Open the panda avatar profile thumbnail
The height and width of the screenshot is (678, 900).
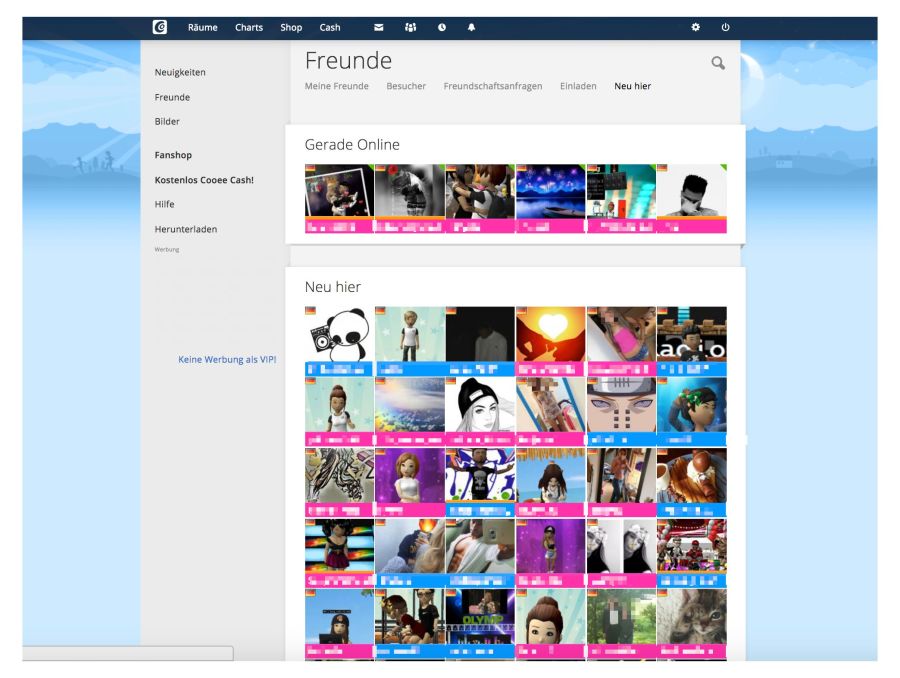tap(339, 335)
